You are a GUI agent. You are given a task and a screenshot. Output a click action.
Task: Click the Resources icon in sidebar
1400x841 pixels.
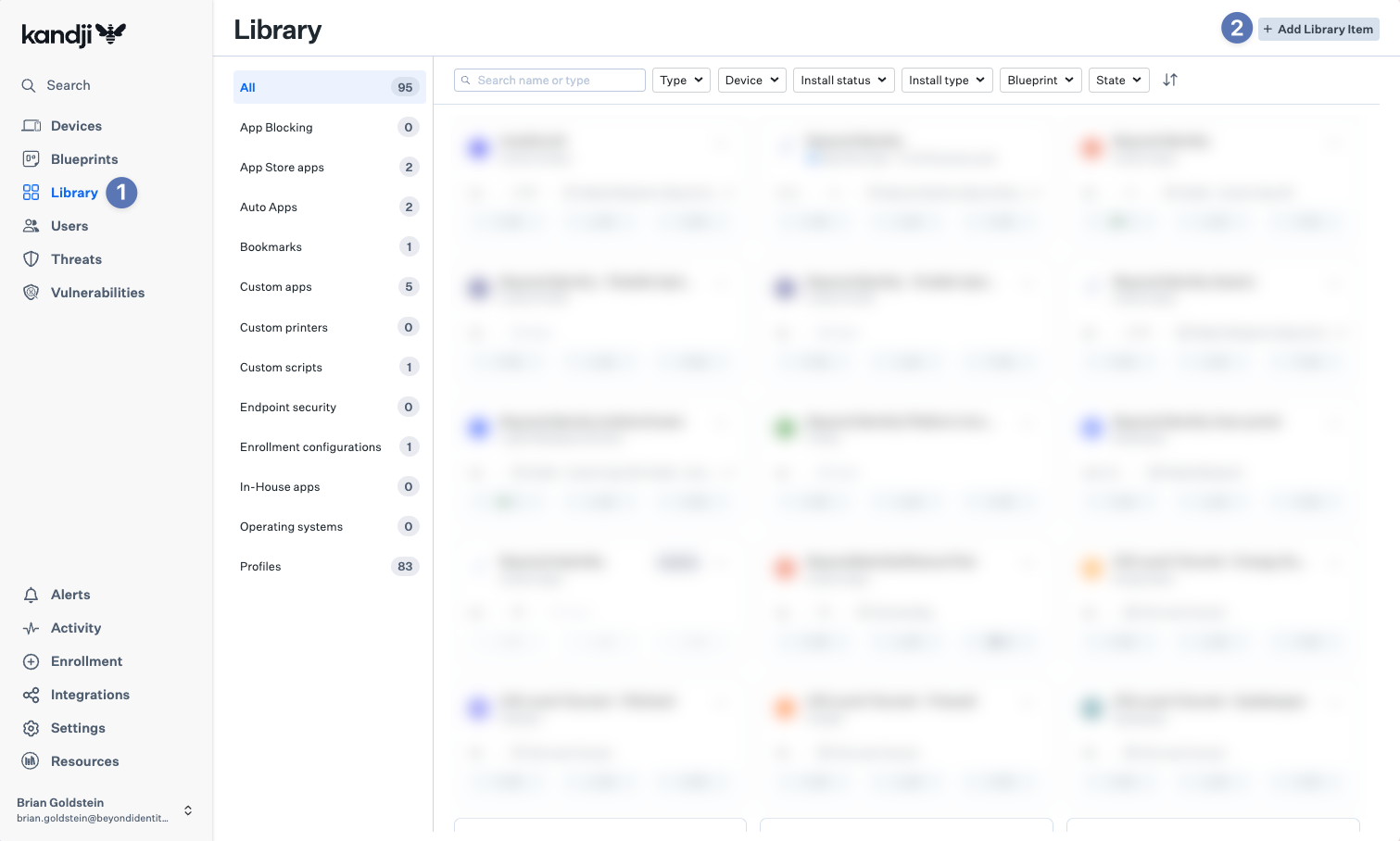click(x=31, y=761)
